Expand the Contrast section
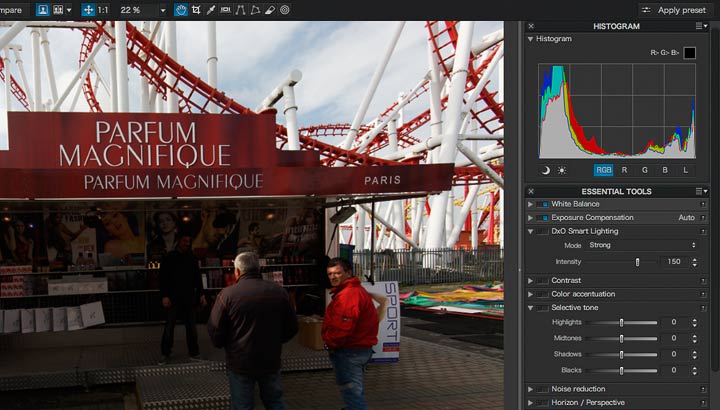The width and height of the screenshot is (720, 410). [x=530, y=281]
